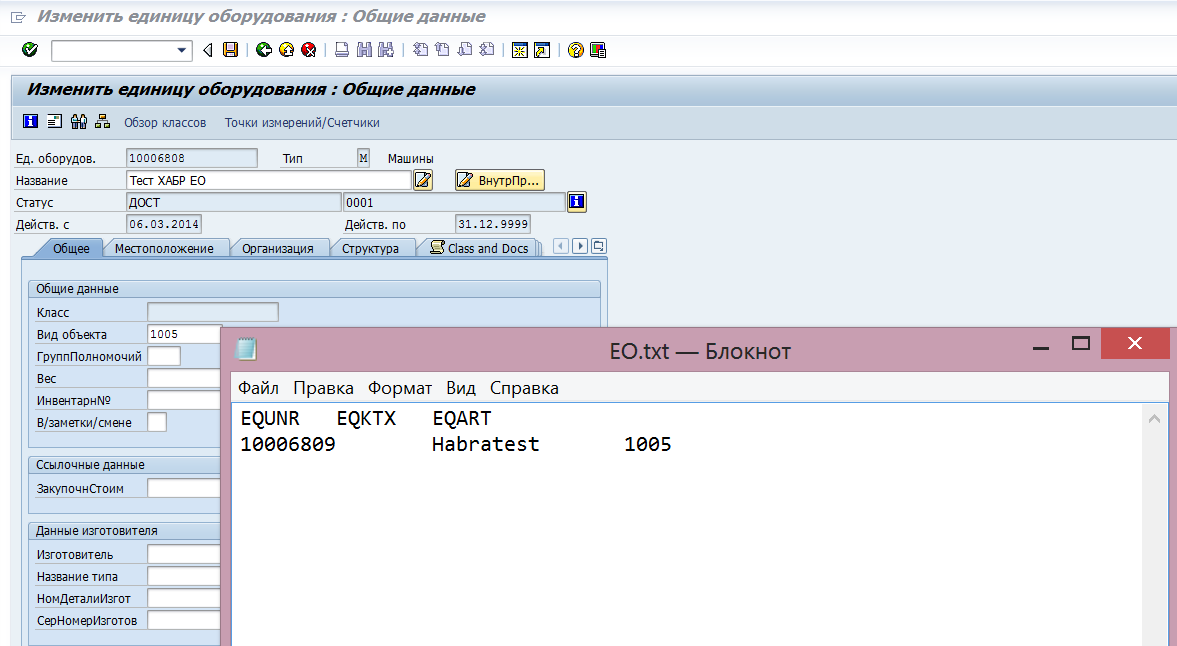This screenshot has width=1177, height=646.
Task: Click the text Habratest in Notepad
Action: pos(486,444)
